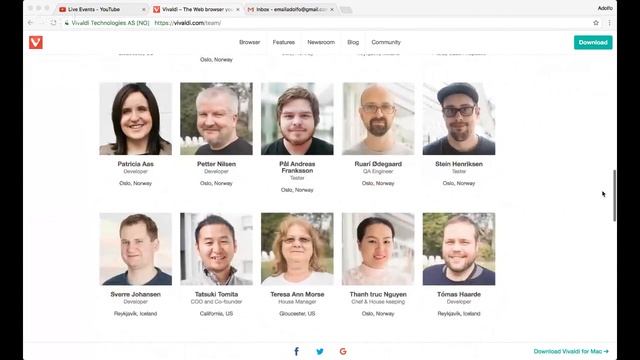Click Sverre Johansen's photo
The height and width of the screenshot is (360, 640).
[x=136, y=249]
